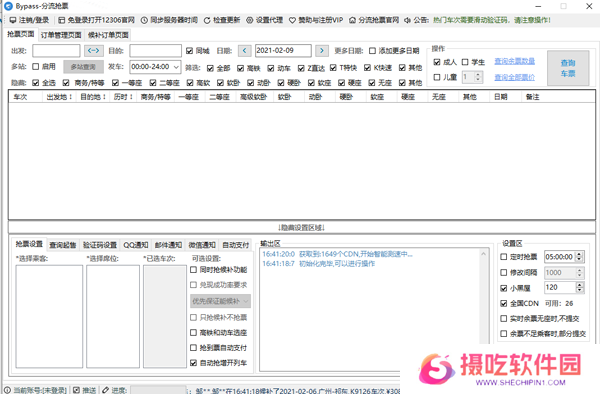Adjust the 定时抢票 time spinner
The width and height of the screenshot is (600, 394).
coord(579,257)
